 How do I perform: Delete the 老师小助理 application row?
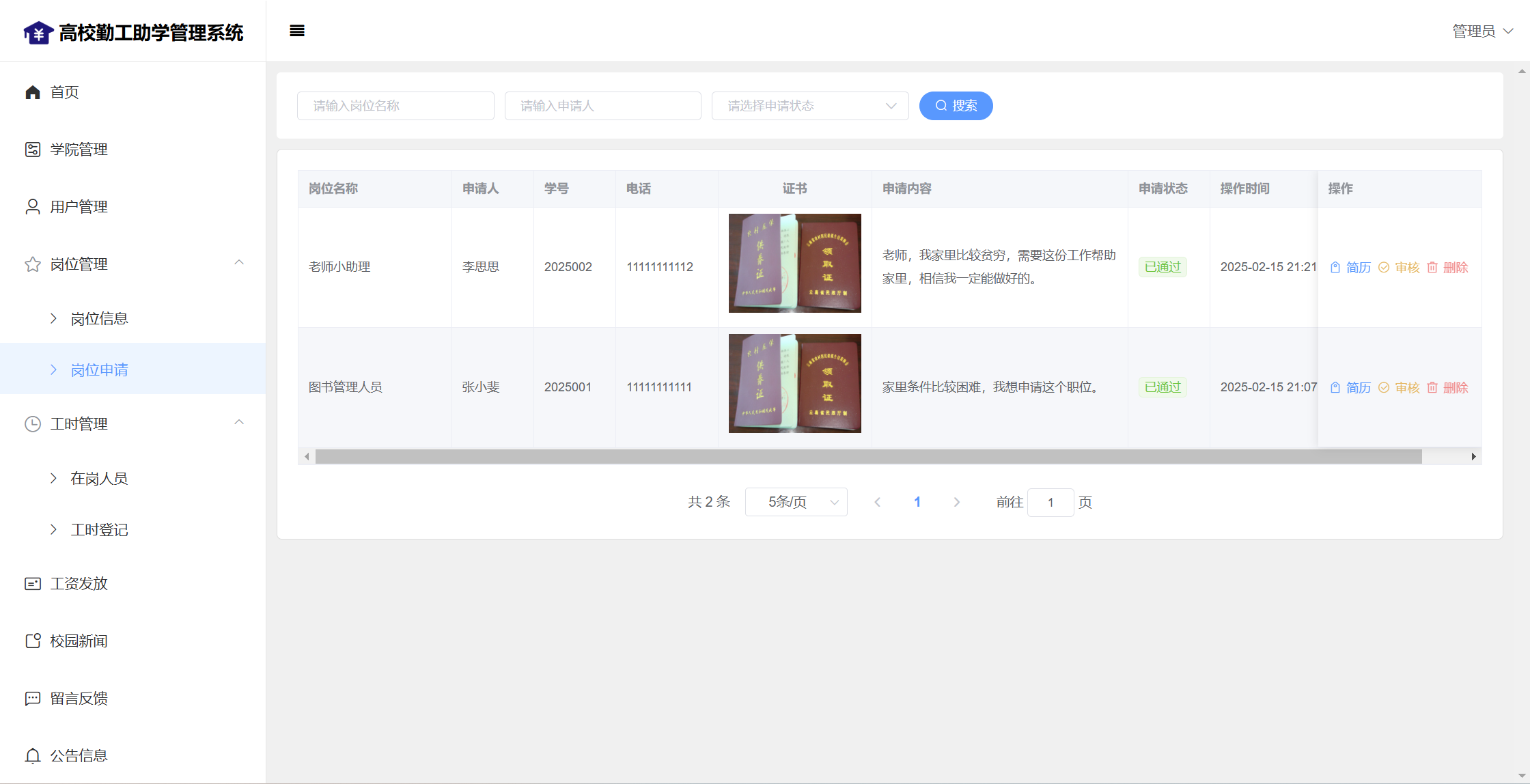coord(1447,268)
